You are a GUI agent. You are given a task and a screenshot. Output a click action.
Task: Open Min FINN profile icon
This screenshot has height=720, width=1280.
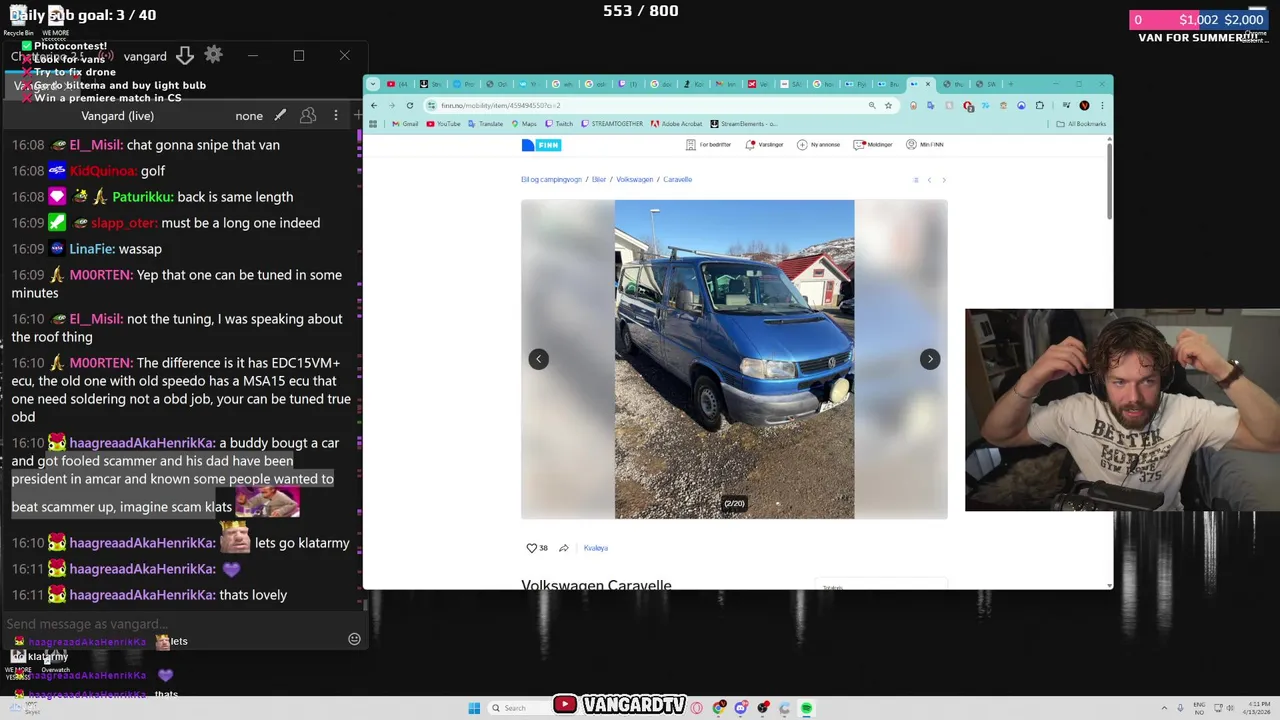(911, 145)
